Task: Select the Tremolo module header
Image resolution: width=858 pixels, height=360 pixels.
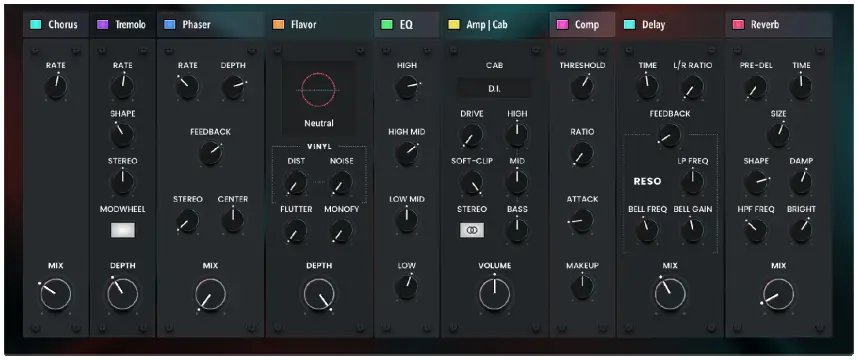Action: click(x=123, y=25)
